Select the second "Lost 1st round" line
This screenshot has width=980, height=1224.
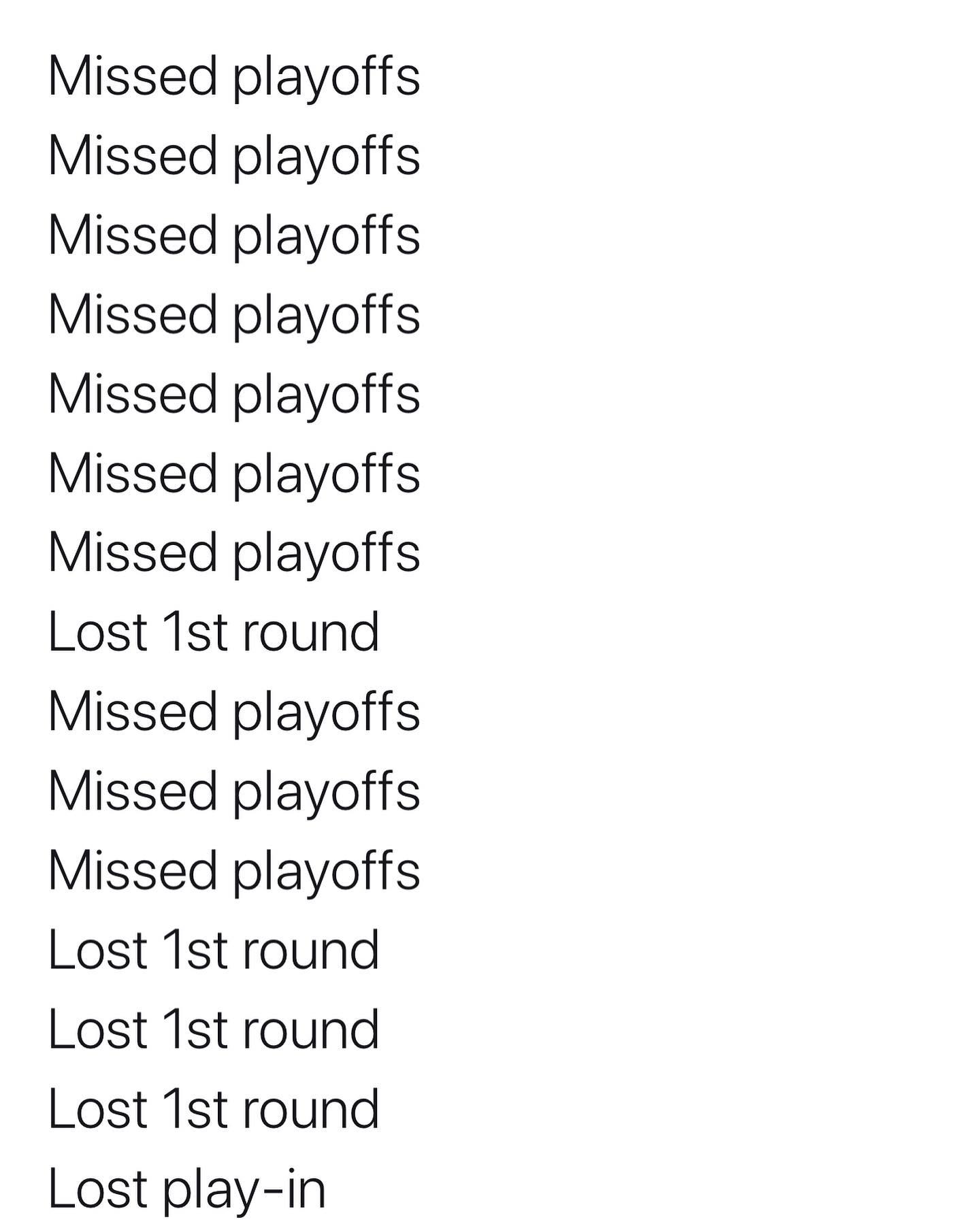tap(214, 950)
